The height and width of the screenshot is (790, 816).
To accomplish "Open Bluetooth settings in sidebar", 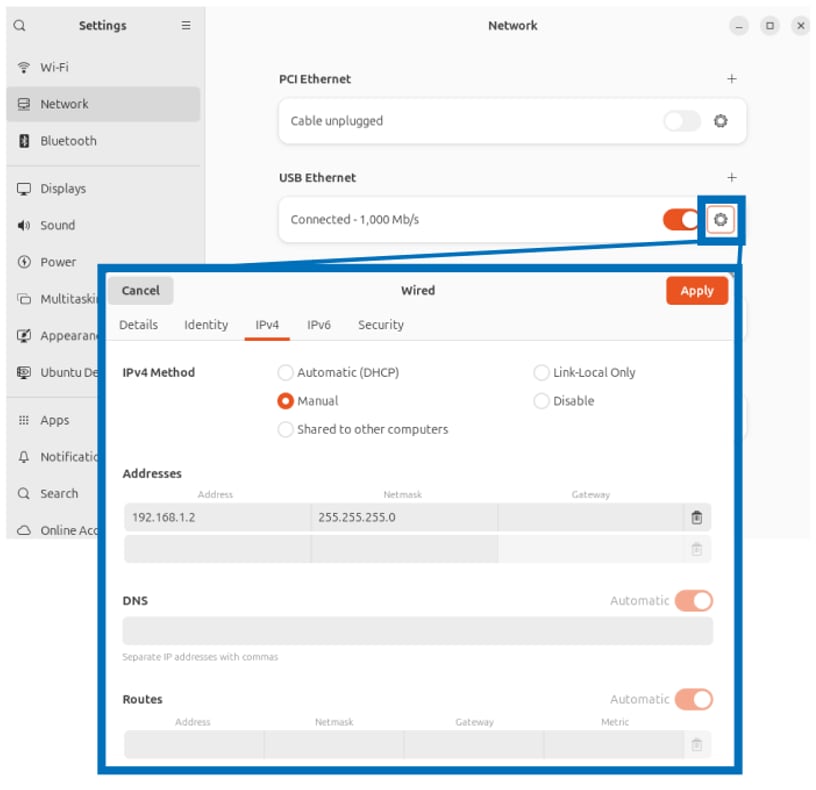I will click(x=68, y=141).
